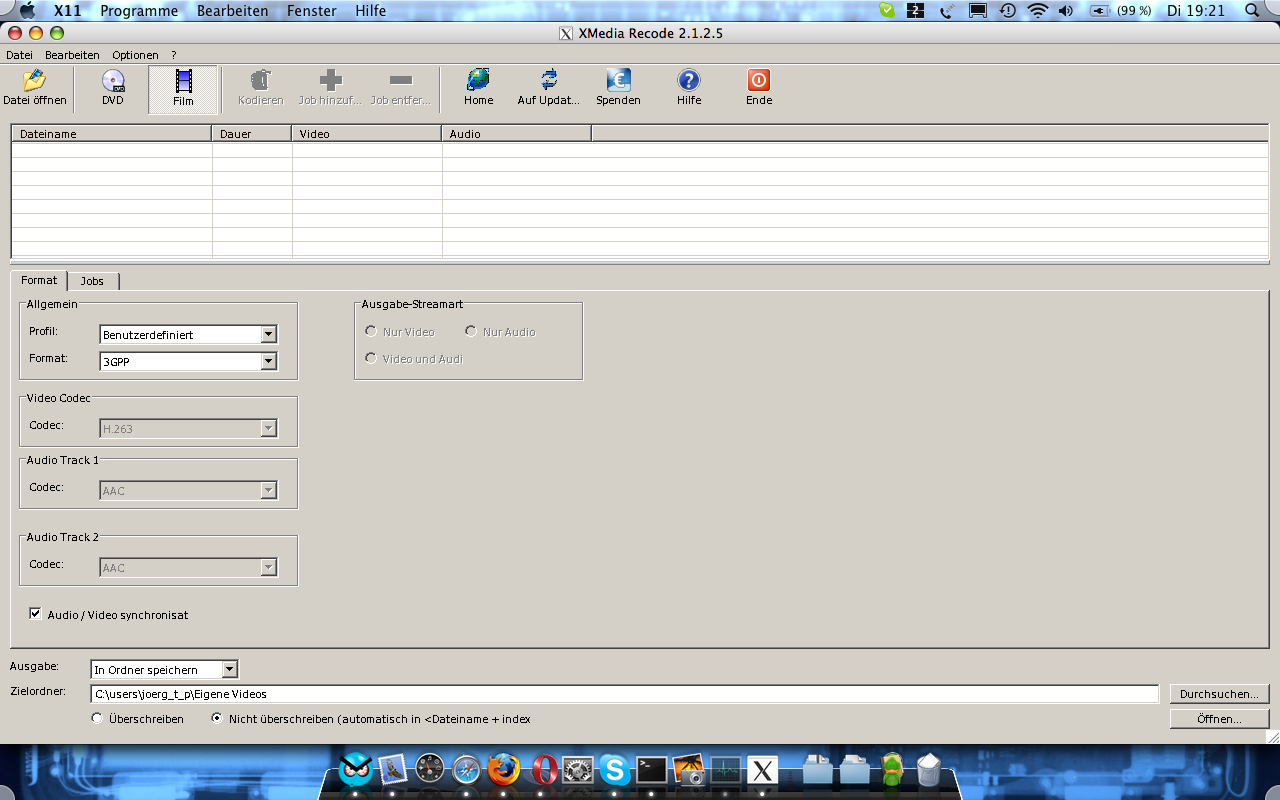Check for updates via Auf Updat...
The image size is (1280, 800).
tap(549, 88)
